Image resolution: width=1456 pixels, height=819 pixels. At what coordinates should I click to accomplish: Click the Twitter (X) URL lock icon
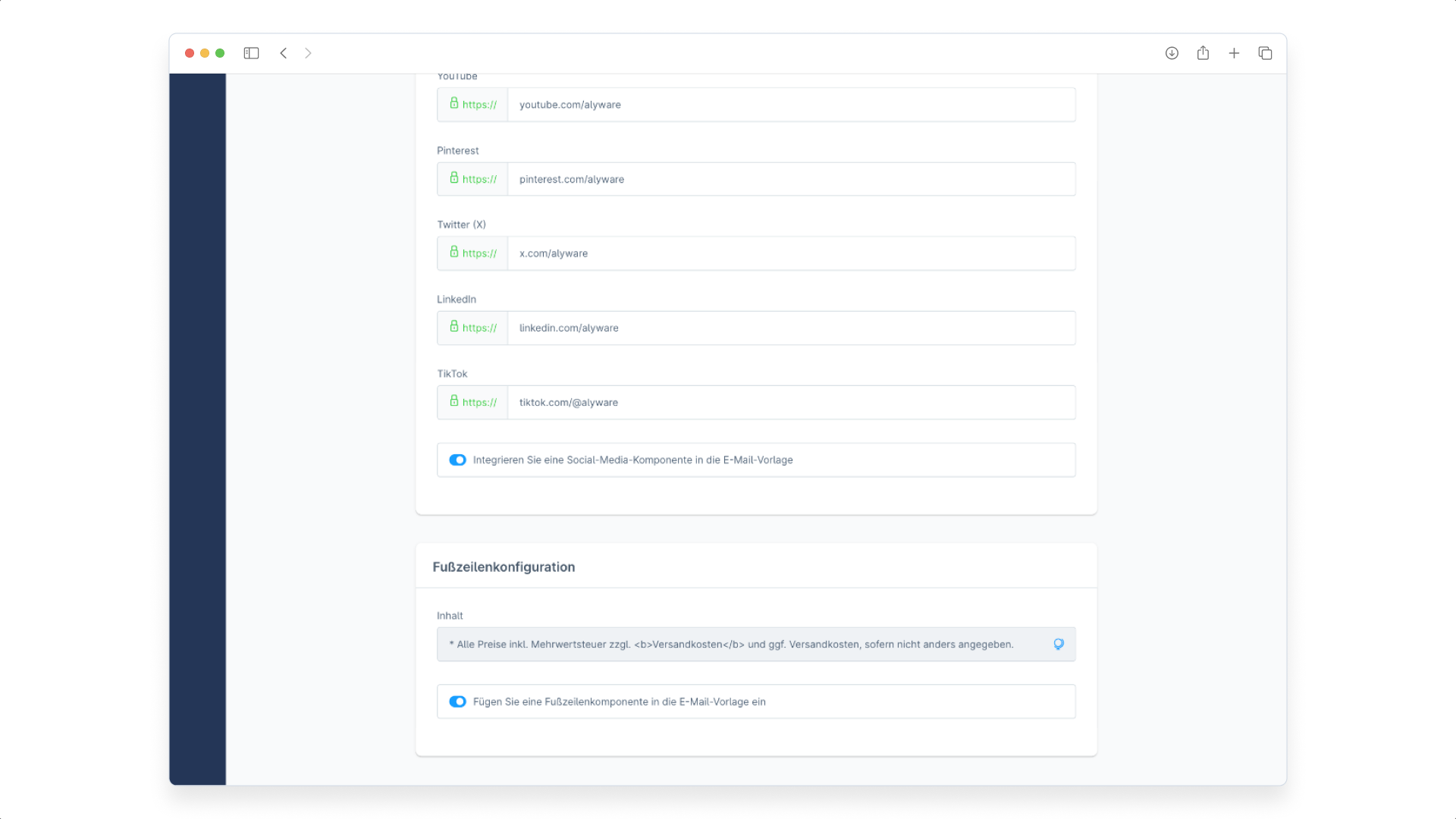click(454, 252)
